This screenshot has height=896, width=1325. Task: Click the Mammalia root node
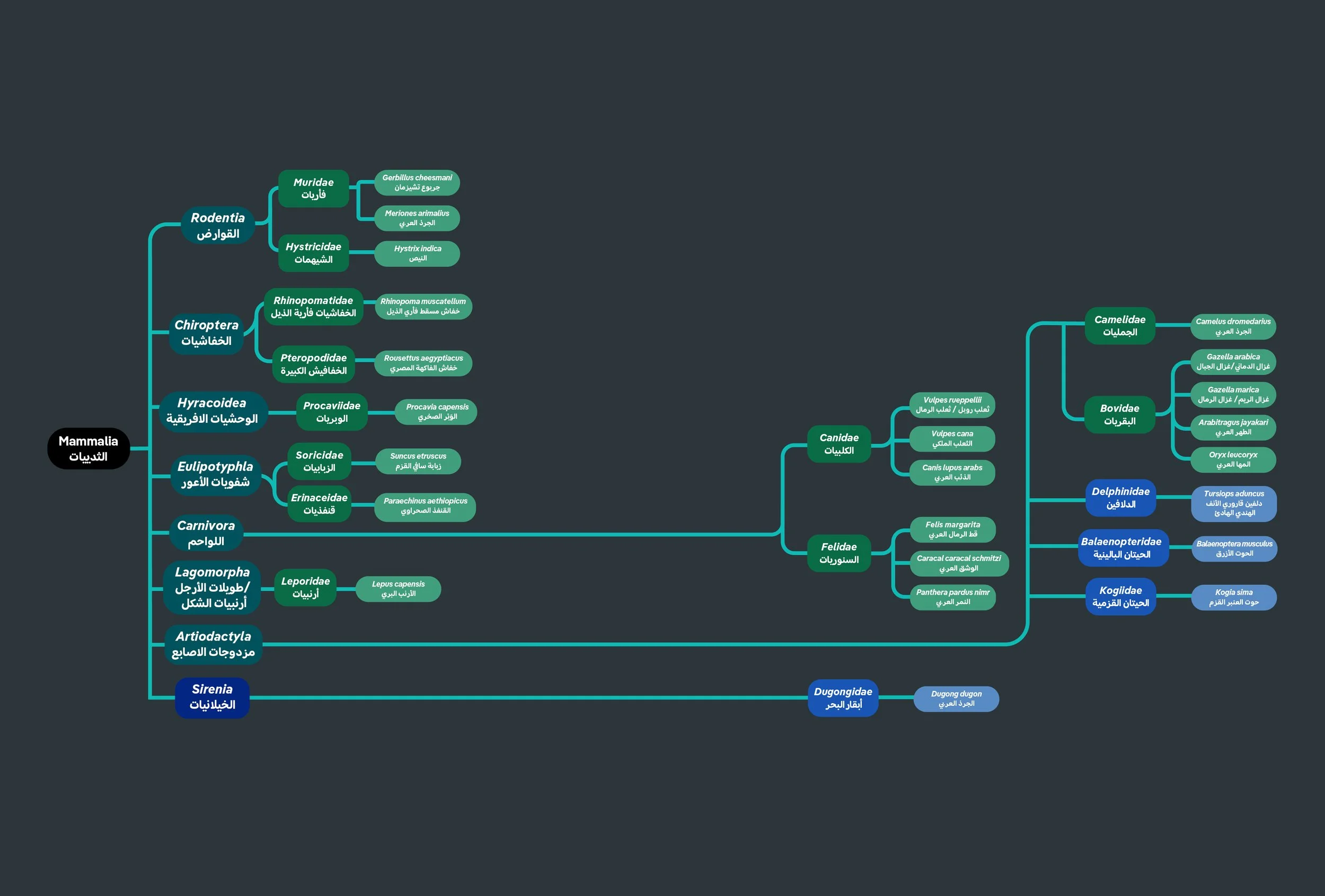point(89,449)
